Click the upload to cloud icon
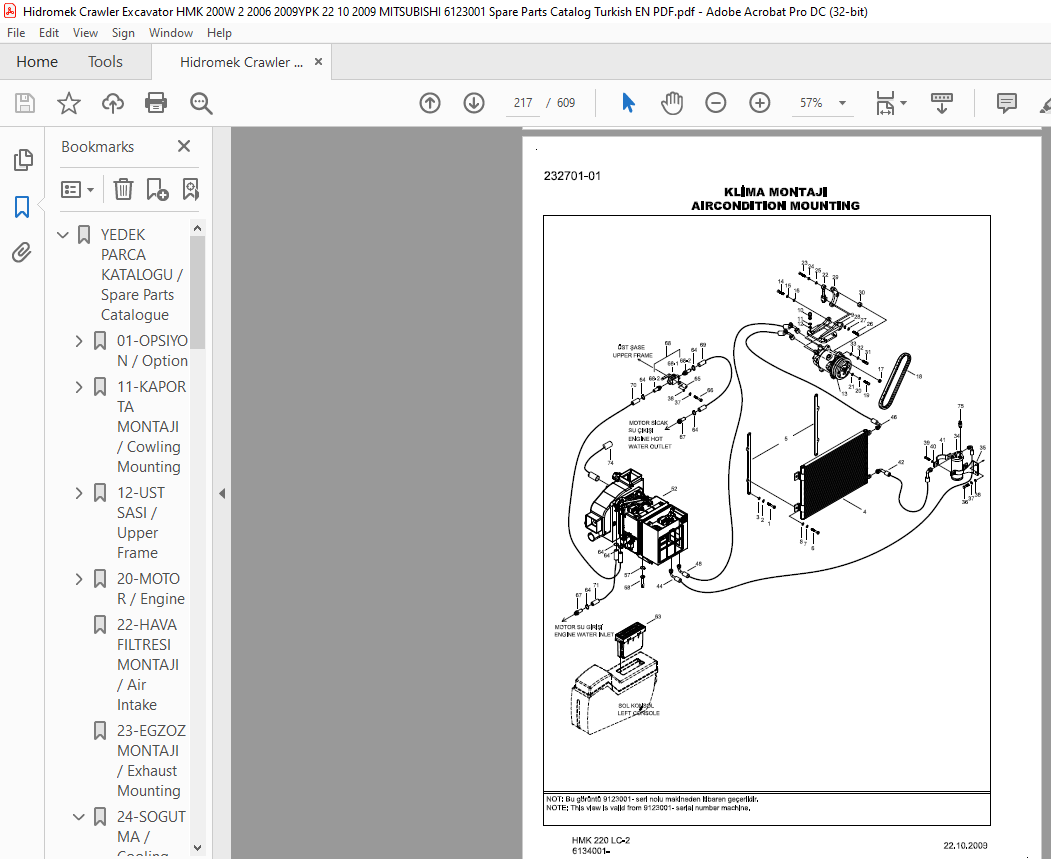The width and height of the screenshot is (1051, 859). pos(113,103)
